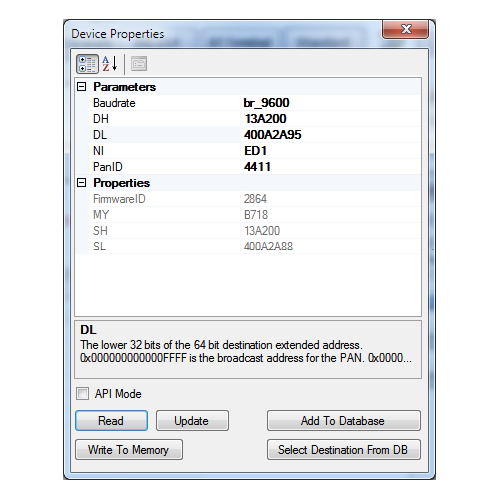500x500 pixels.
Task: Edit the NI value ED1
Action: tap(330, 151)
